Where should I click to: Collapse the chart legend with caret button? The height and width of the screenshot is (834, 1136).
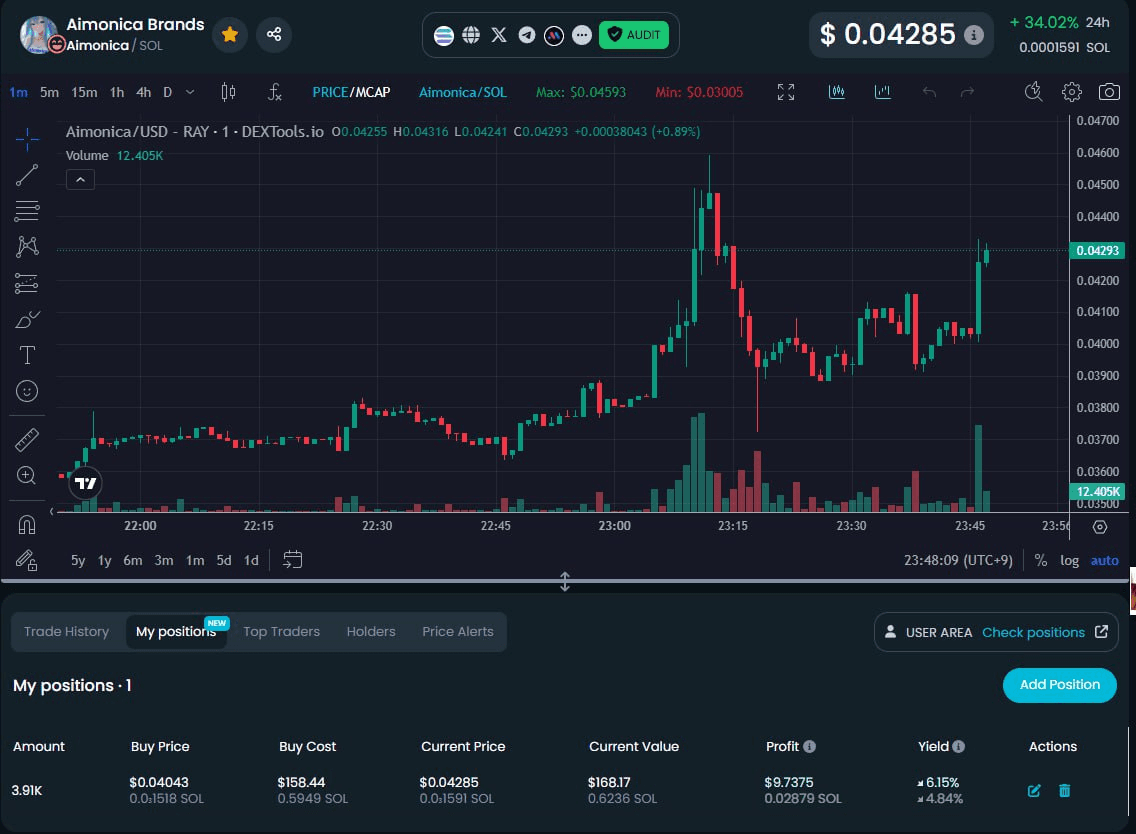pyautogui.click(x=80, y=179)
